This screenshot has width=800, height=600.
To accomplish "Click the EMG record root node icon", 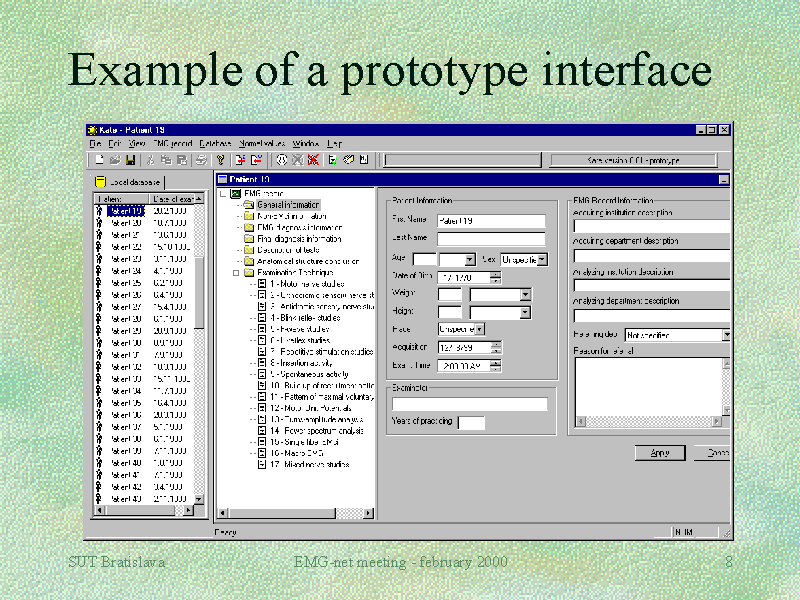I will [x=236, y=193].
